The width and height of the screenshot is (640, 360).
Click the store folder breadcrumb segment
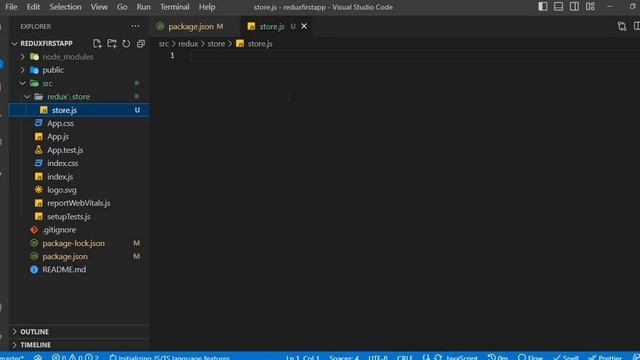click(216, 44)
